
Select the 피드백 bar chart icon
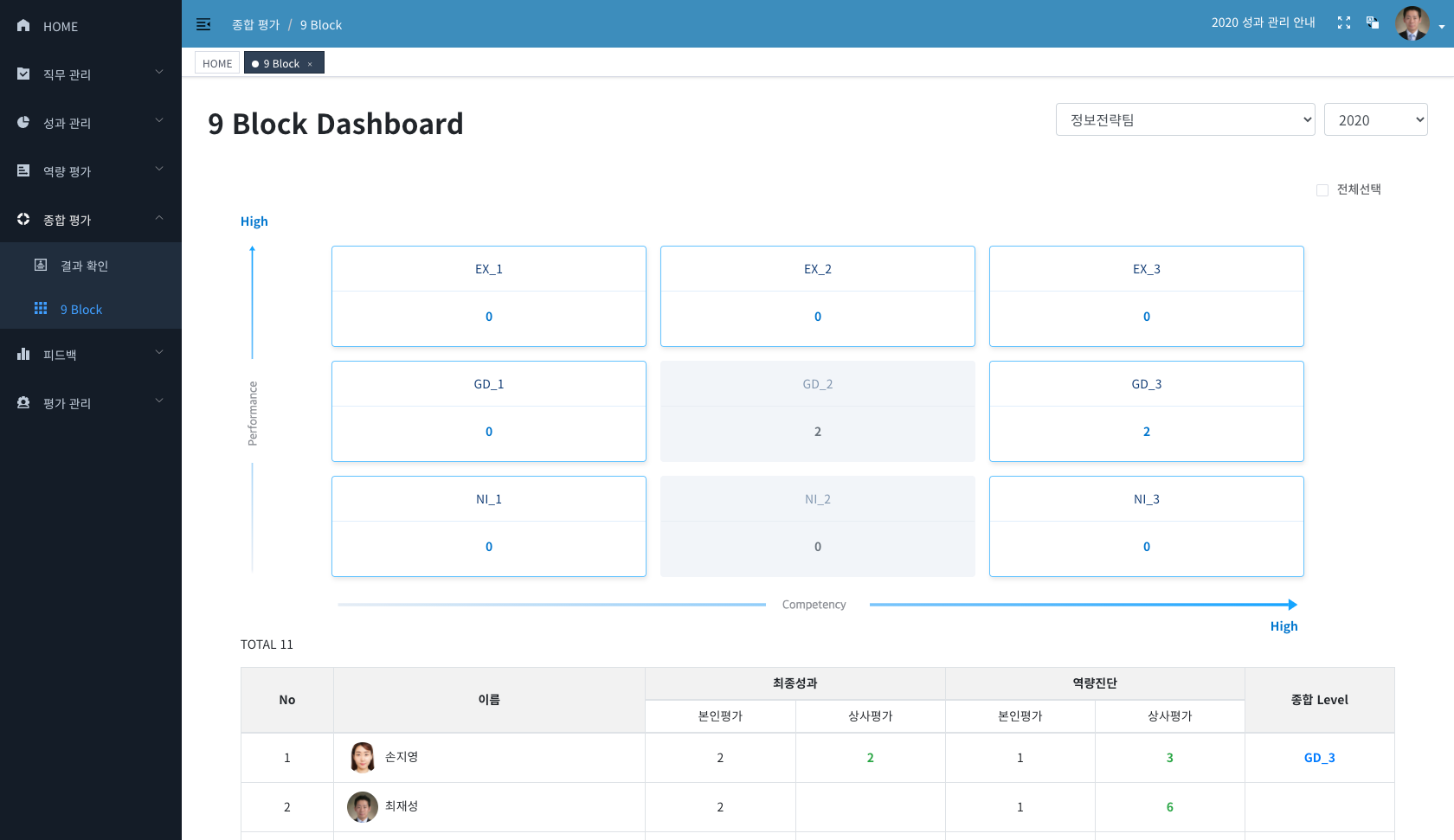point(23,354)
